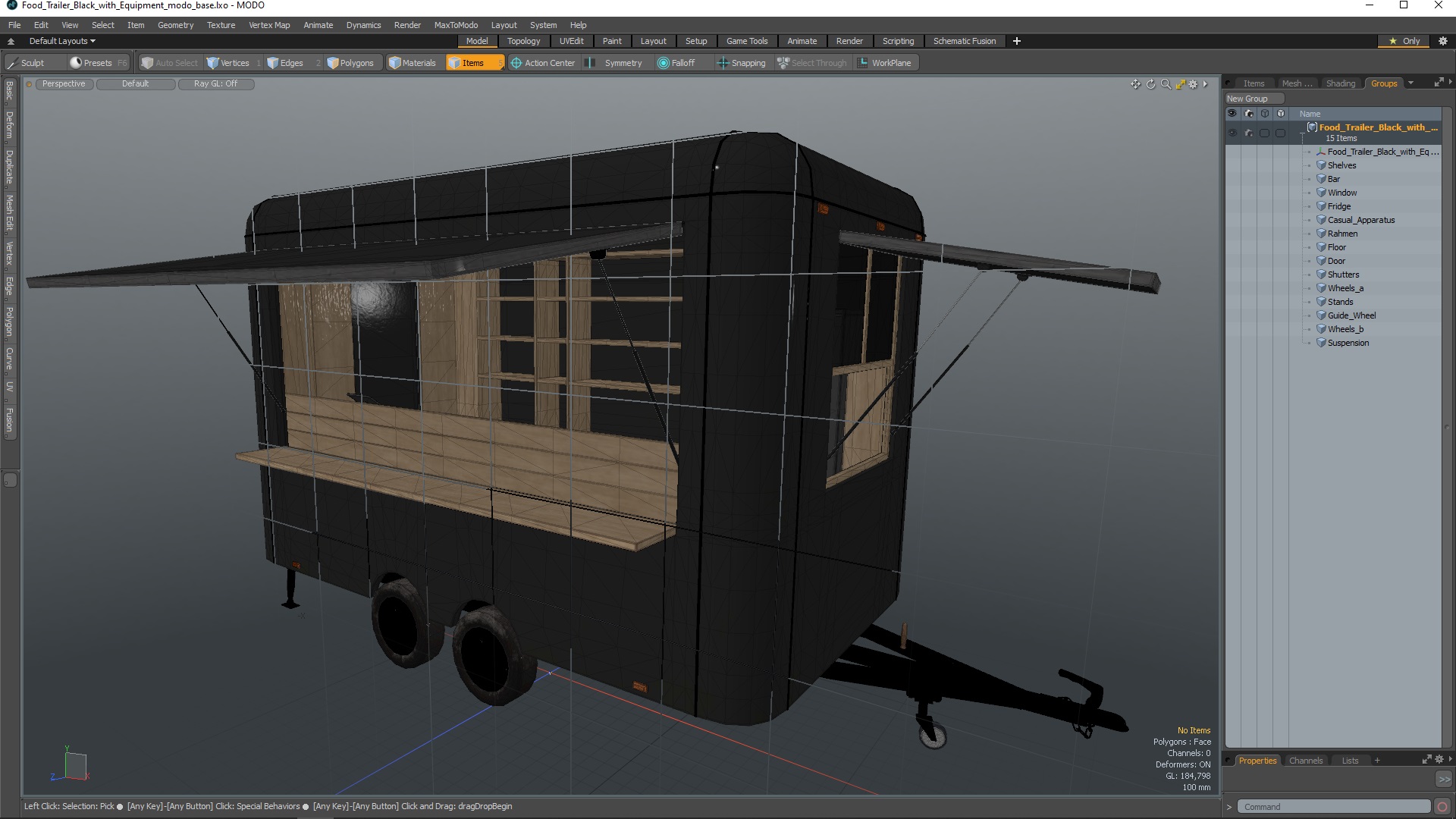
Task: Toggle visibility eye of Food_Trailer group
Action: click(x=1232, y=133)
